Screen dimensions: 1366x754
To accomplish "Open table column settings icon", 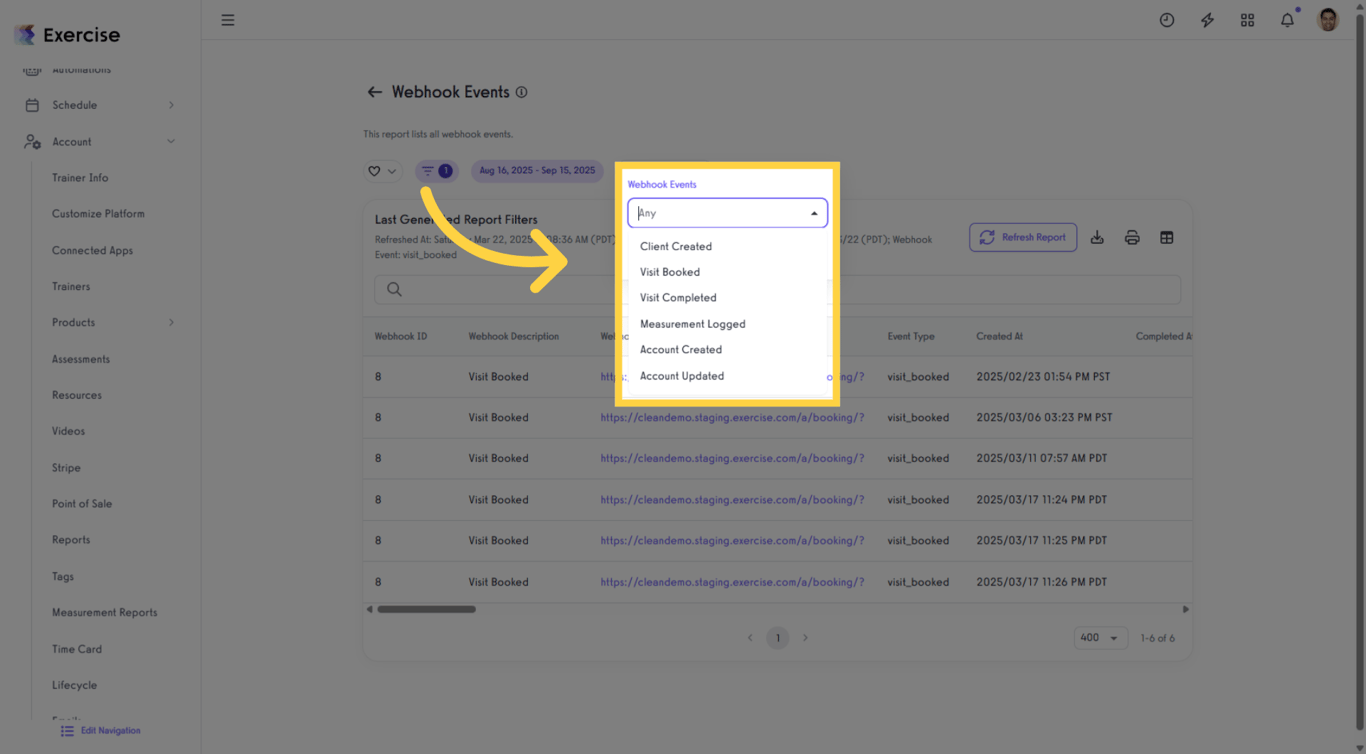I will click(1166, 237).
